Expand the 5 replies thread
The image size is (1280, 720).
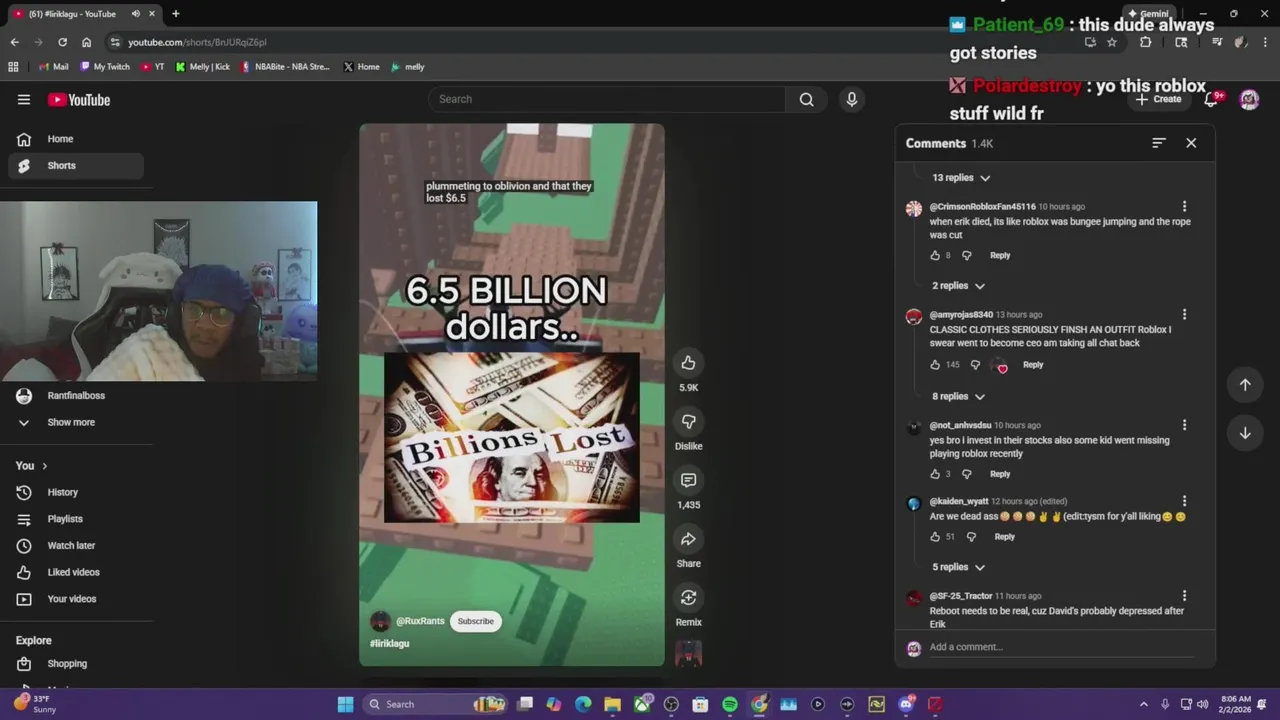click(x=959, y=567)
